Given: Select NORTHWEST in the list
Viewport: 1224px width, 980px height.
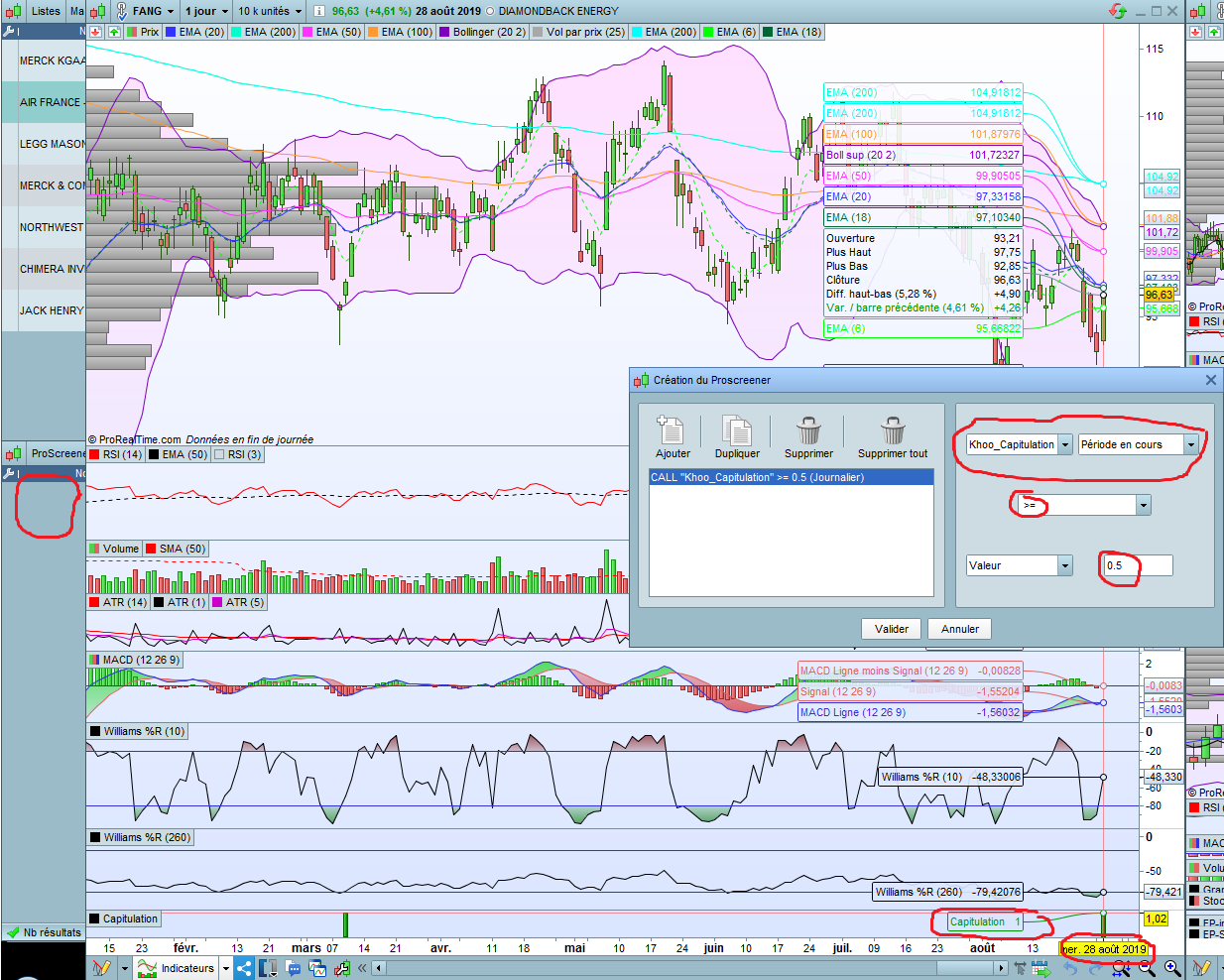Looking at the screenshot, I should pos(44,227).
